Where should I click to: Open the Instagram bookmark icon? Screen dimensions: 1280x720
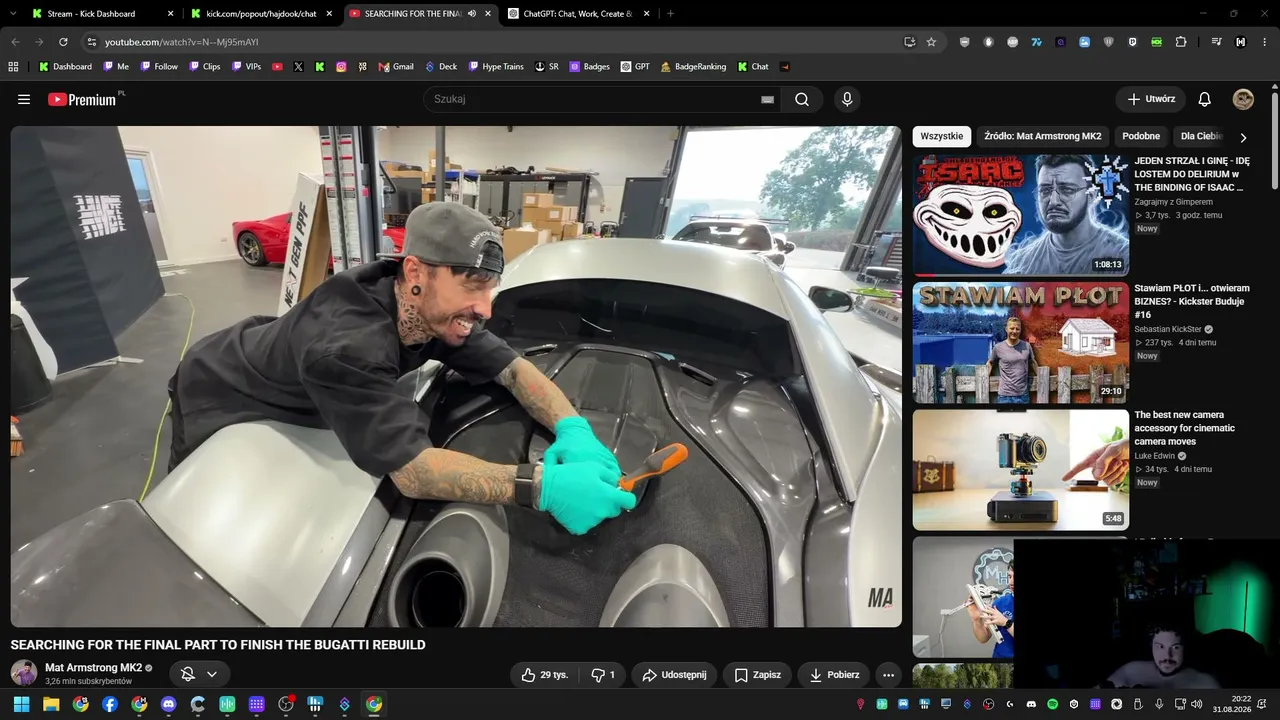[x=341, y=67]
